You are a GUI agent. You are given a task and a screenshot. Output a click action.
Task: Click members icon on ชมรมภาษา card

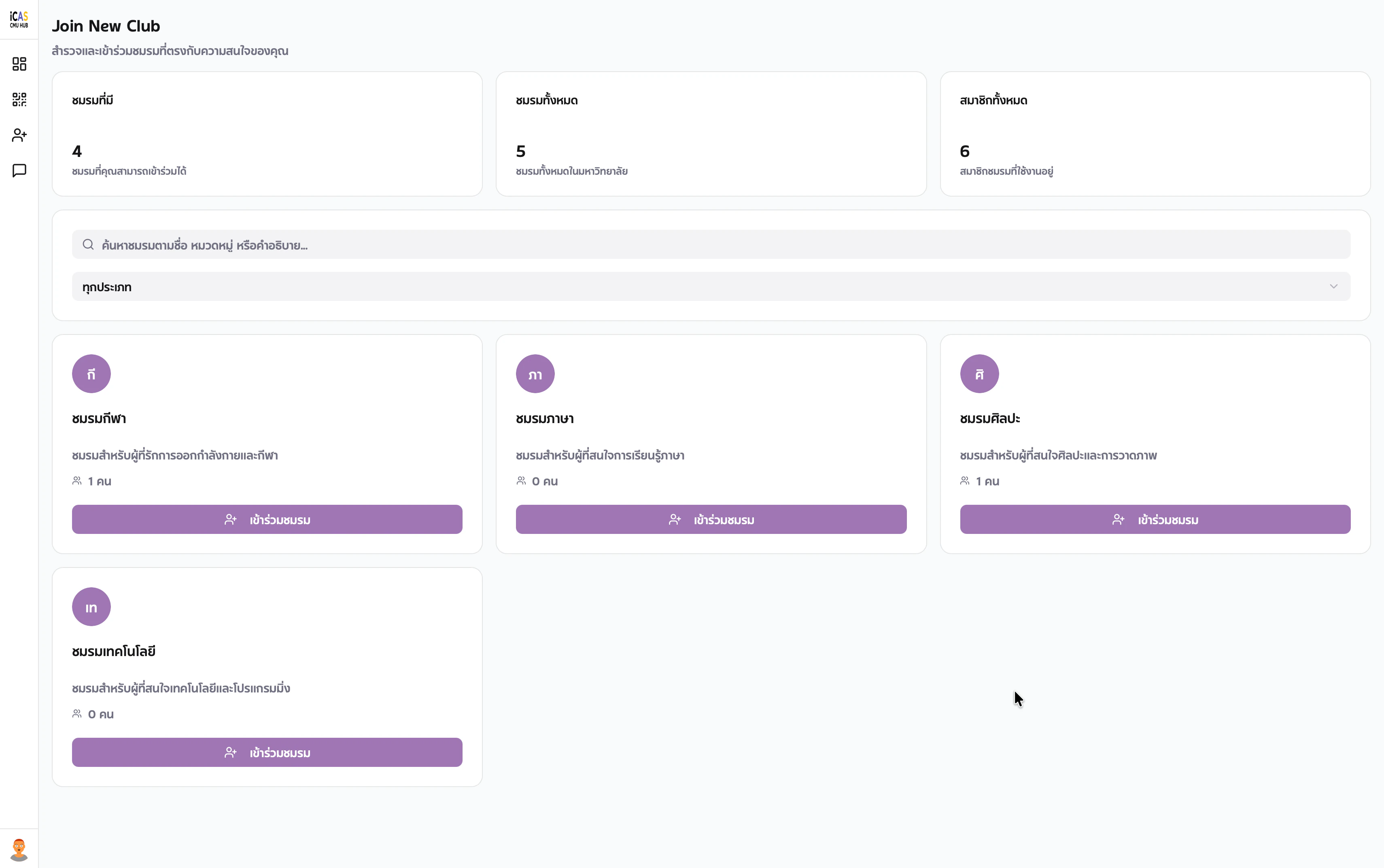(x=521, y=481)
